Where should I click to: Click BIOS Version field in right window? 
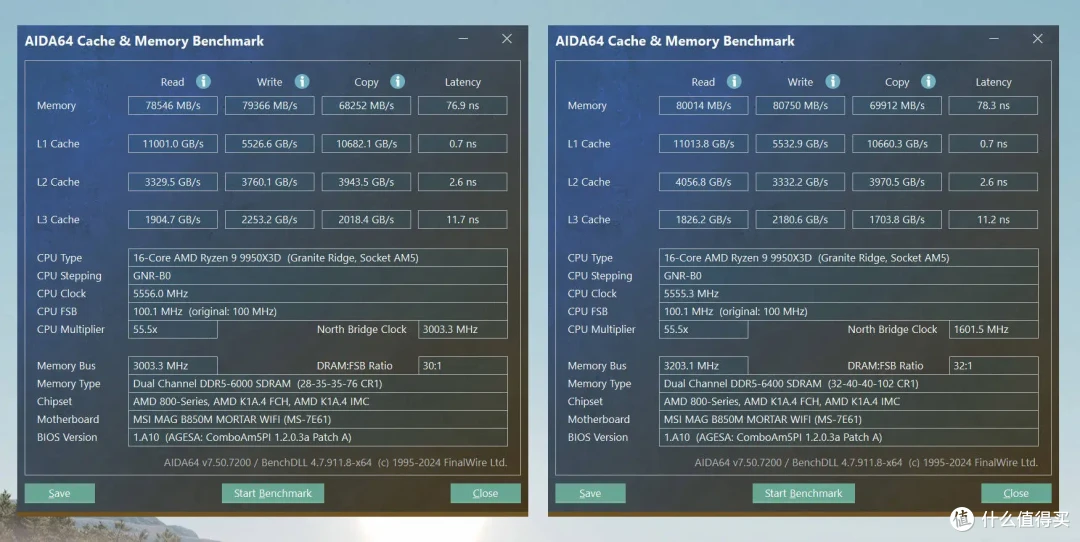849,437
